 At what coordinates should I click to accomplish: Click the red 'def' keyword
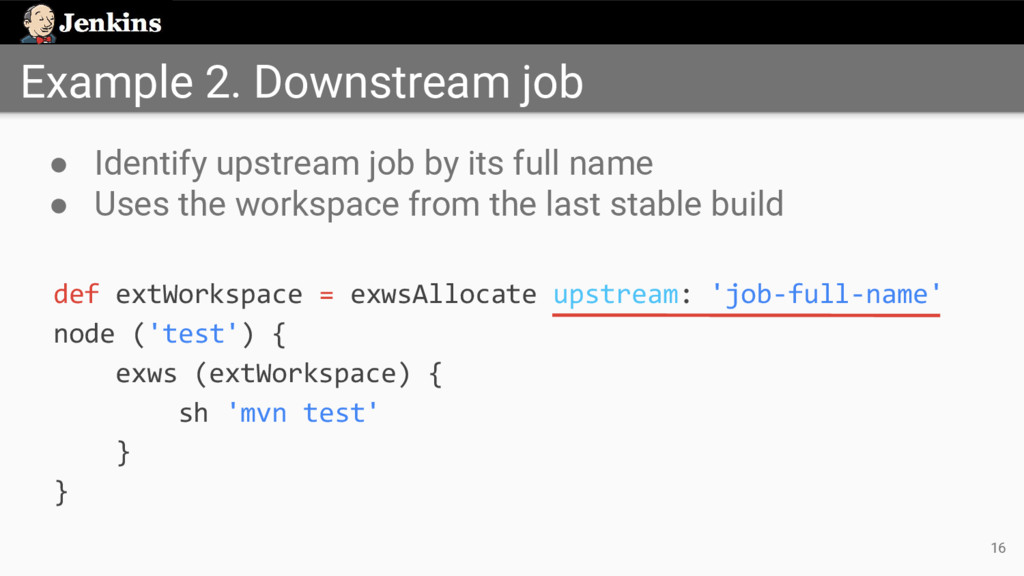coord(76,294)
